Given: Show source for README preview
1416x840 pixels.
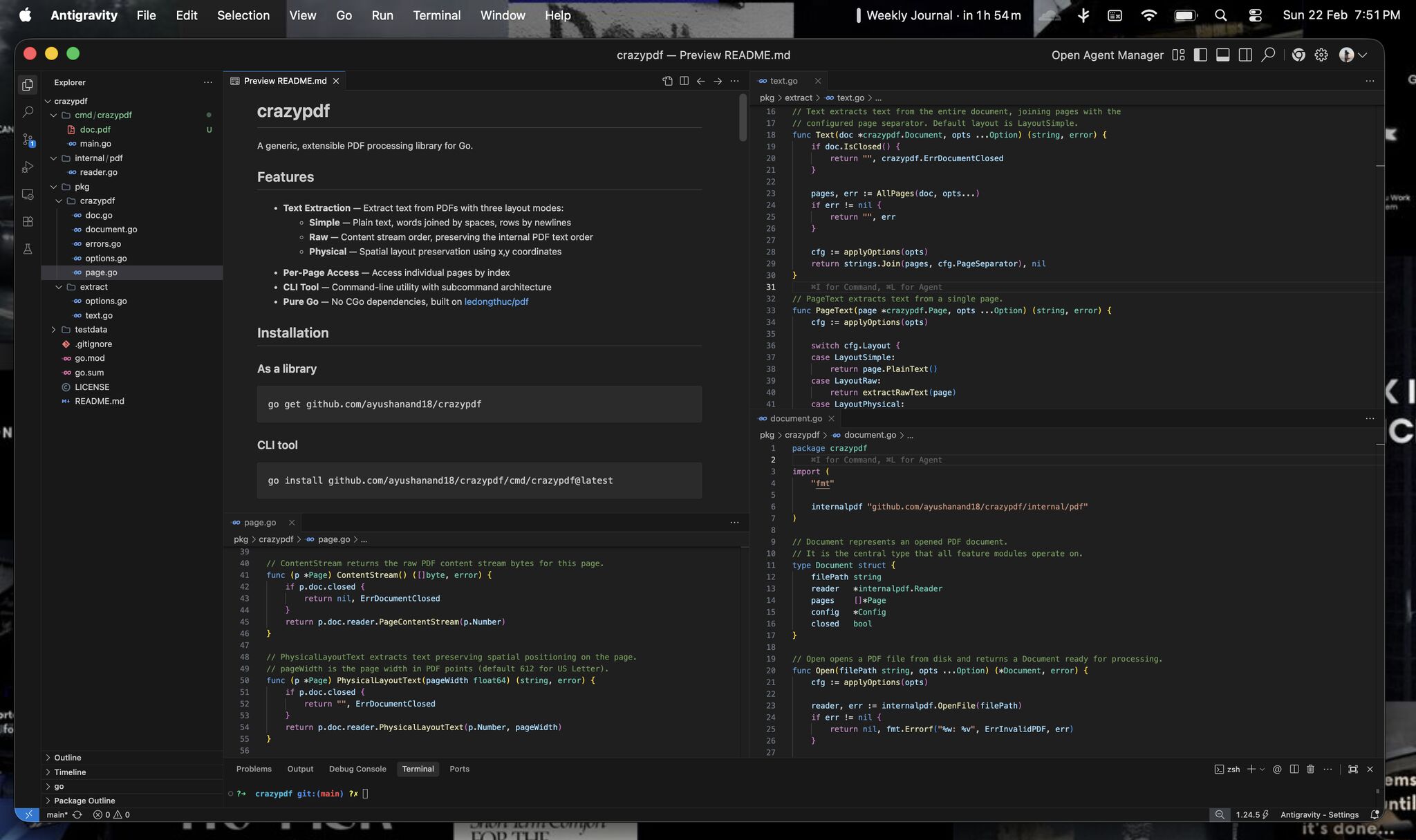Looking at the screenshot, I should coord(667,81).
